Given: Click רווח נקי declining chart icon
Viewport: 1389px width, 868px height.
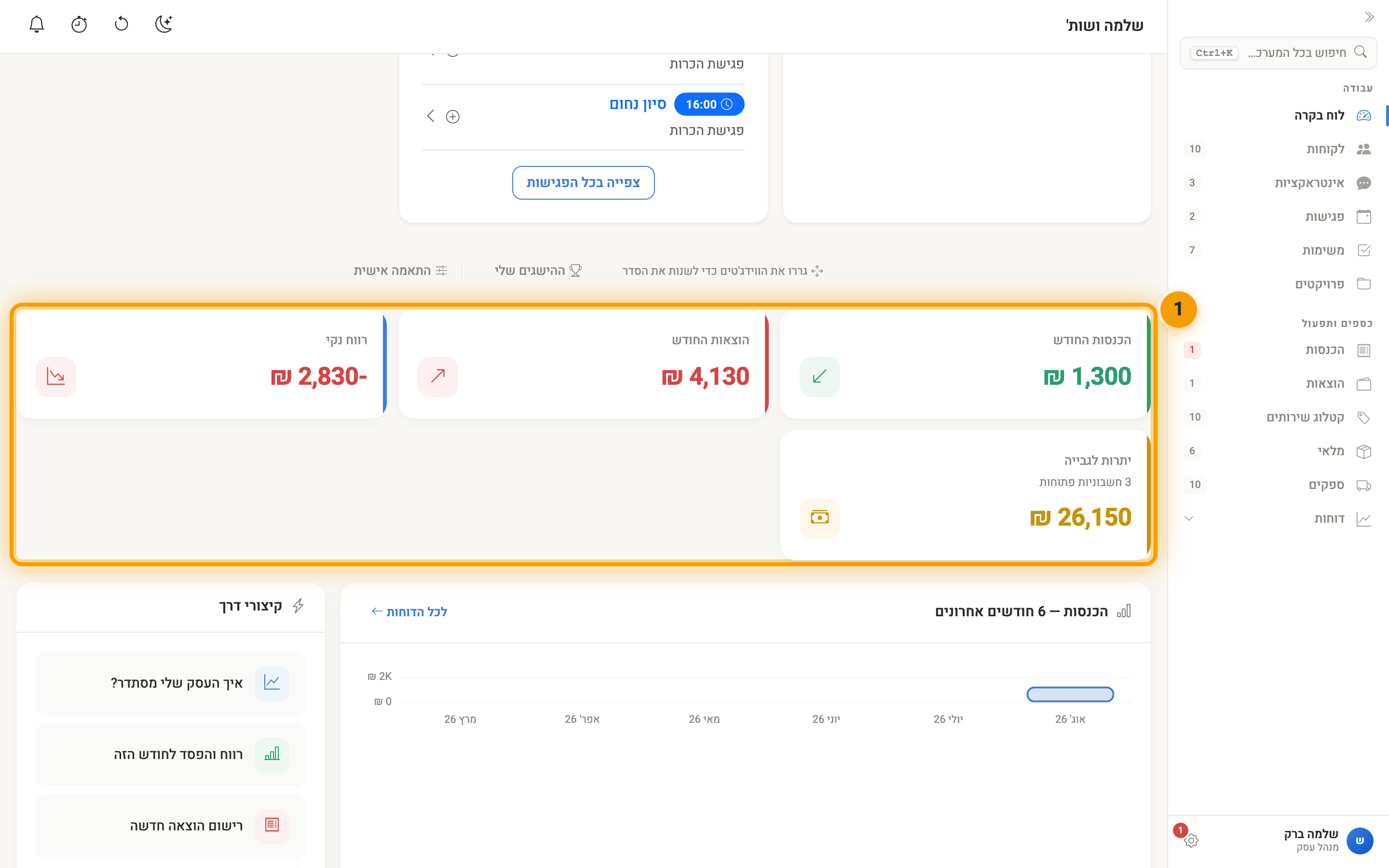Looking at the screenshot, I should point(55,377).
